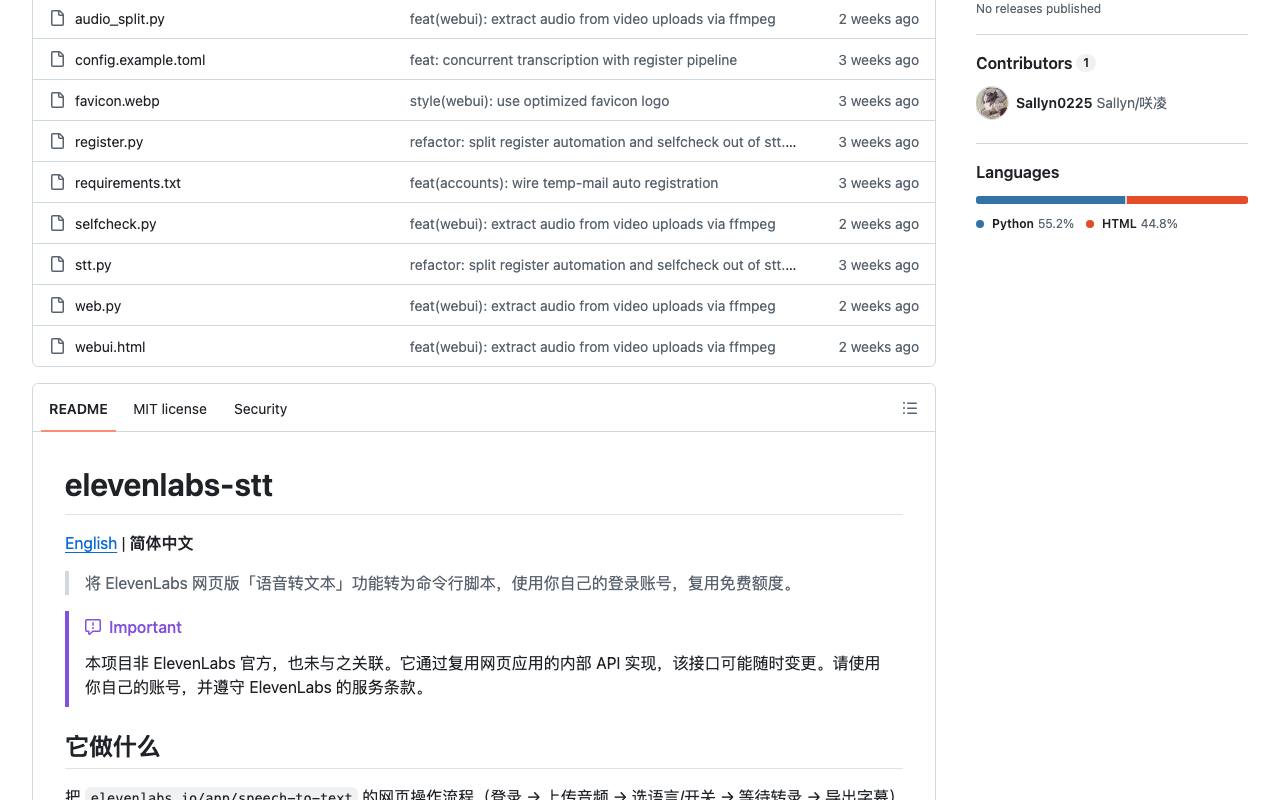The height and width of the screenshot is (800, 1280).
Task: Open the web.py file
Action: [98, 306]
